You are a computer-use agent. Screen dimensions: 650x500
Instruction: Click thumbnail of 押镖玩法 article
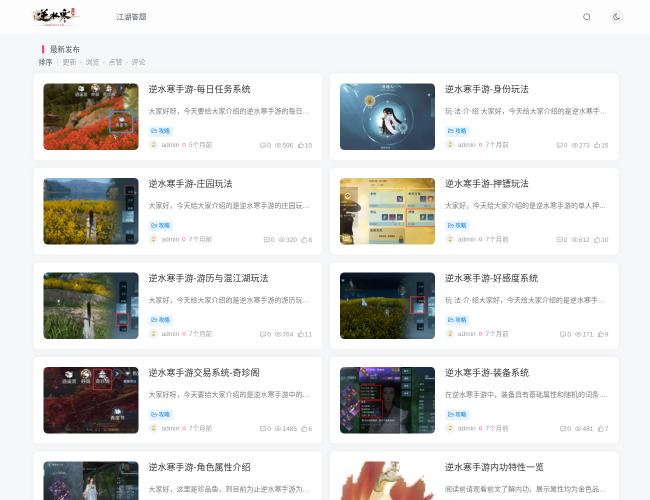[x=387, y=211]
